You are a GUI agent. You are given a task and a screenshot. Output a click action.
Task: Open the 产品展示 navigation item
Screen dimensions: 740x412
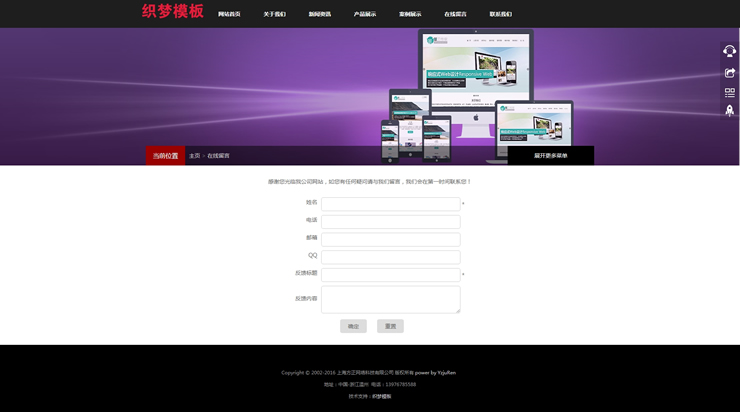click(x=365, y=14)
